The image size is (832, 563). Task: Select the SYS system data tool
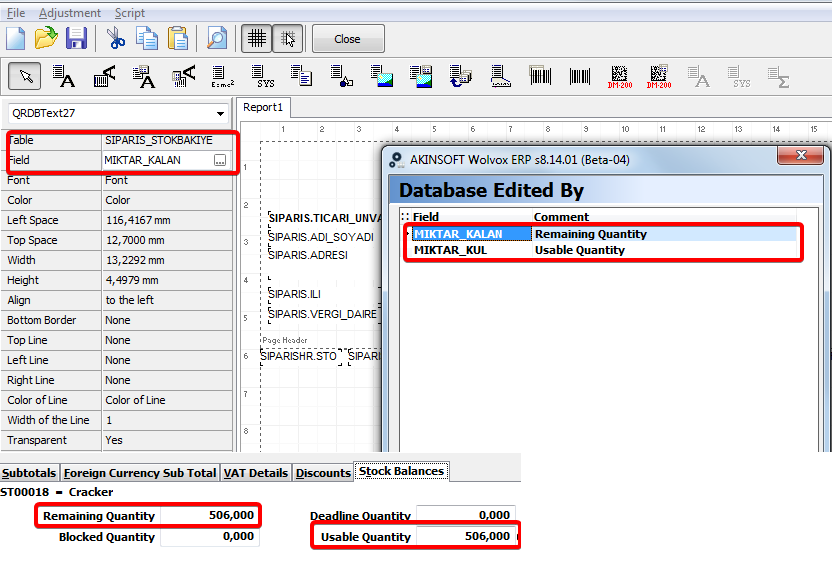(x=263, y=76)
